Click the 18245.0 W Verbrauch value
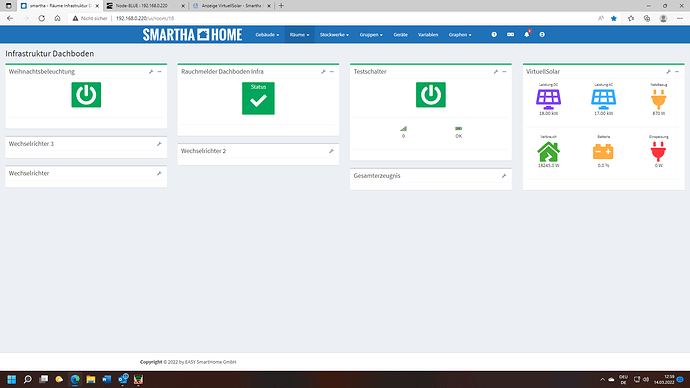This screenshot has width=690, height=388. 548,166
